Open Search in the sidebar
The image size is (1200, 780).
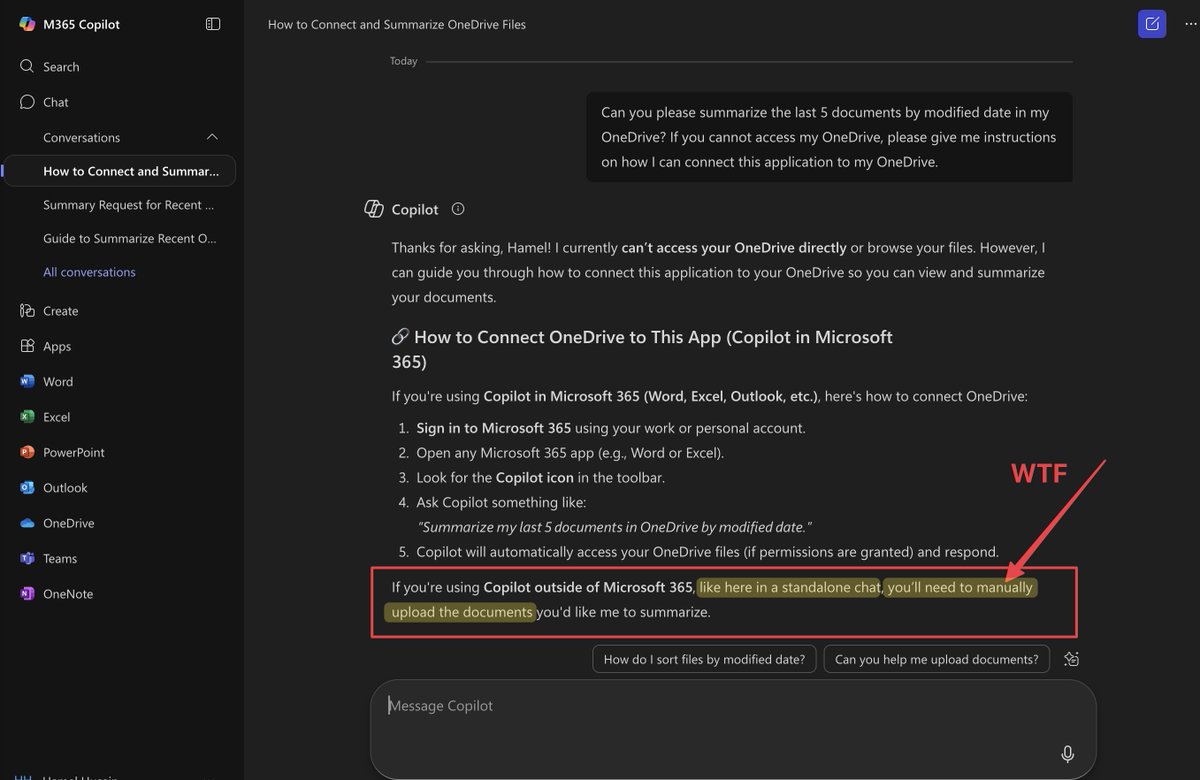tap(60, 67)
